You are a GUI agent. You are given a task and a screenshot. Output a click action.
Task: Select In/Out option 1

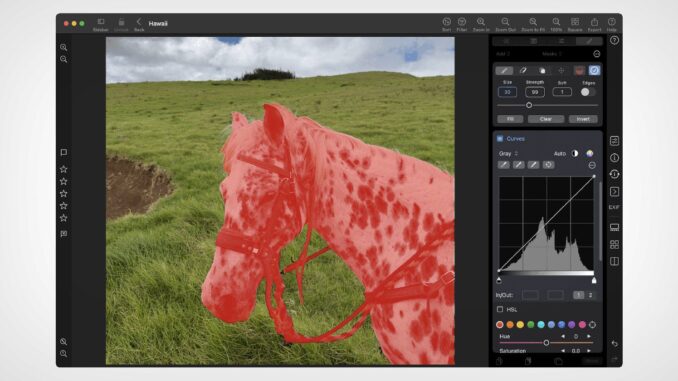[x=579, y=295]
